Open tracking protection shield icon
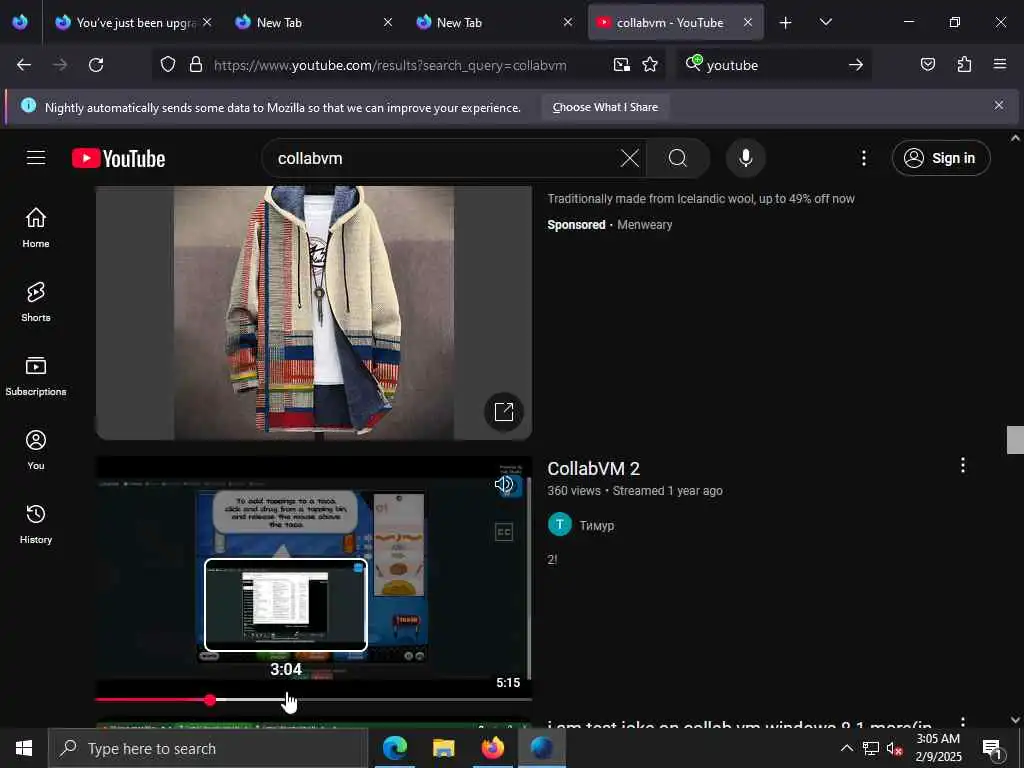Image resolution: width=1024 pixels, height=768 pixels. [x=168, y=65]
